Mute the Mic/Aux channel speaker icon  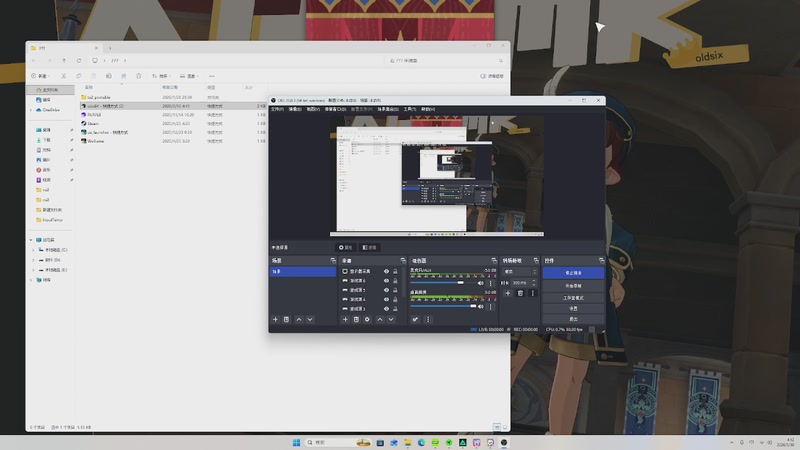coord(481,283)
